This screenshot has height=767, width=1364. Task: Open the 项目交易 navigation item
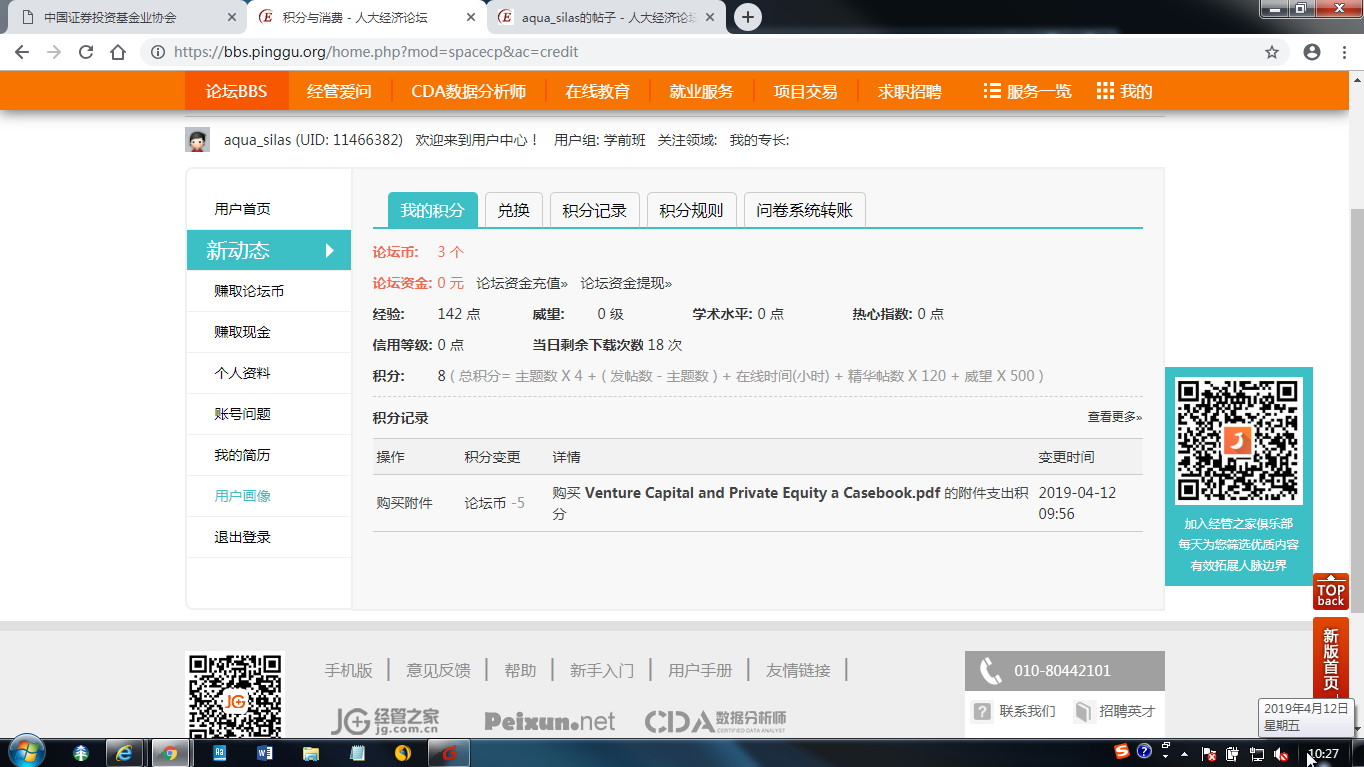click(805, 91)
